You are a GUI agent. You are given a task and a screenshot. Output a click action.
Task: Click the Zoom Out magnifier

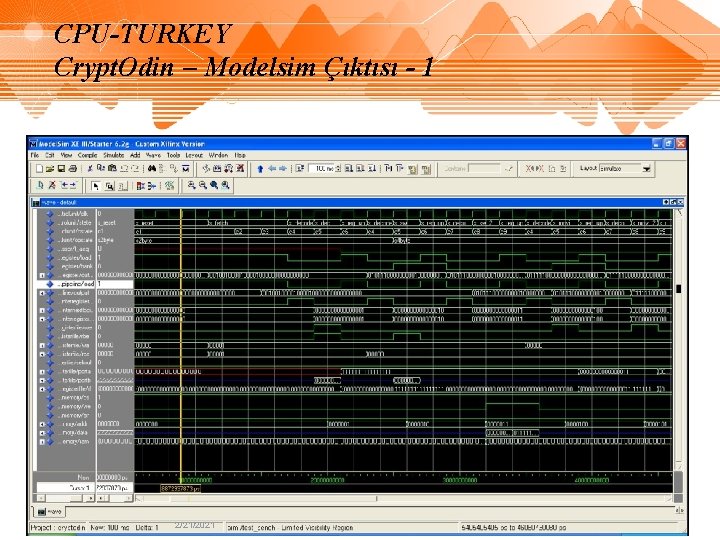coord(202,186)
